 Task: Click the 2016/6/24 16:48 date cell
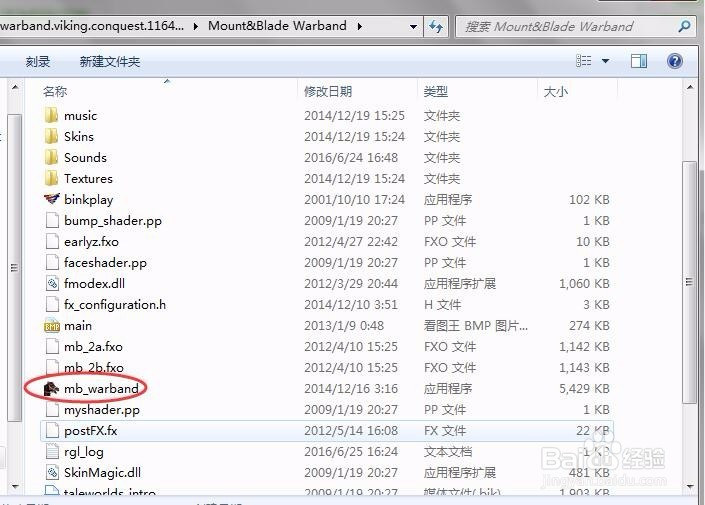[351, 158]
